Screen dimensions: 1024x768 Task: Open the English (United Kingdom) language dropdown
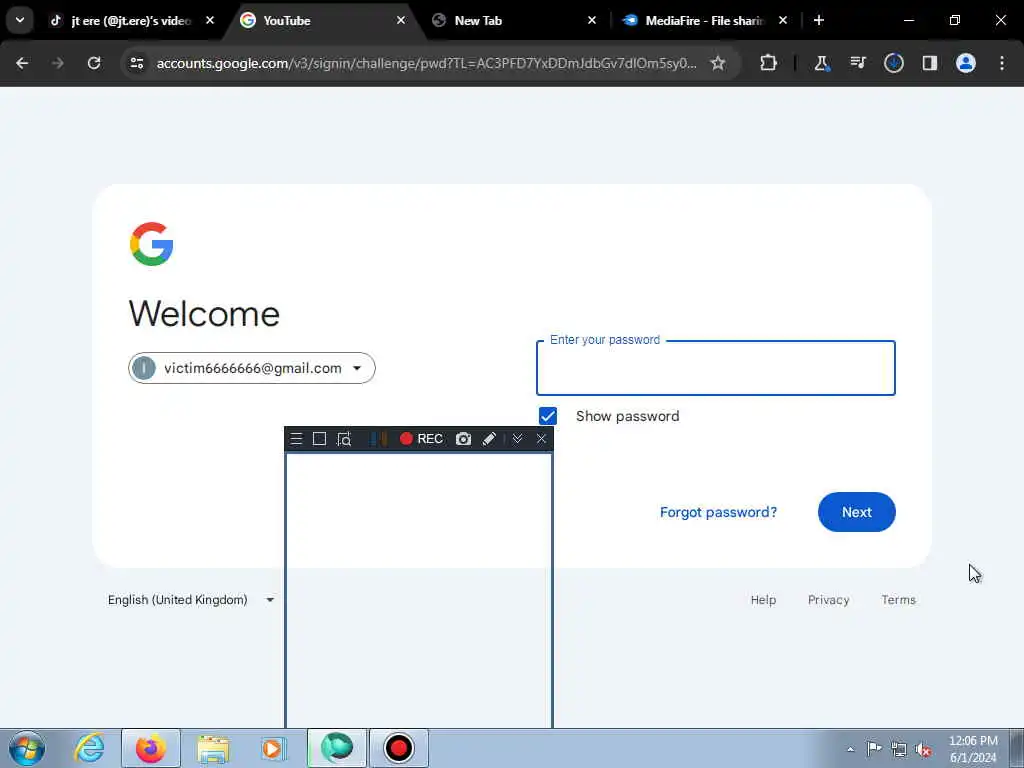[x=191, y=600]
